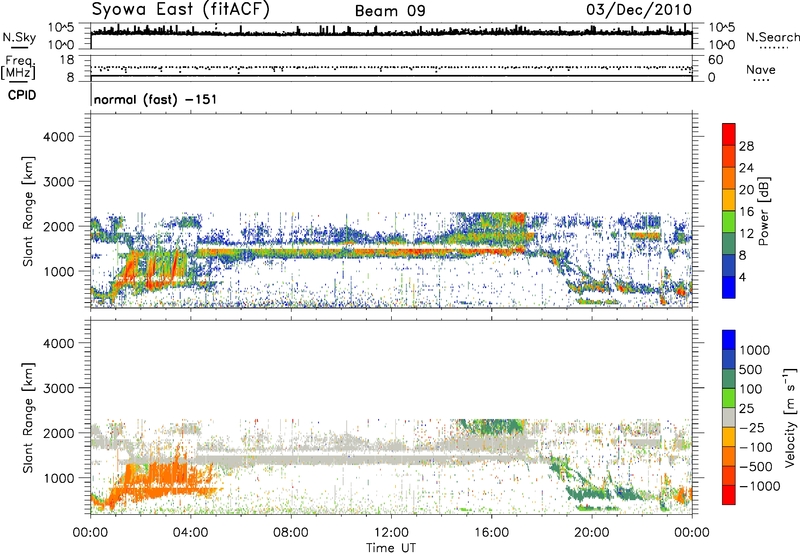Screen dimensions: 800x554
Task: Click the "16" label on the power colorbar
Action: coord(746,212)
